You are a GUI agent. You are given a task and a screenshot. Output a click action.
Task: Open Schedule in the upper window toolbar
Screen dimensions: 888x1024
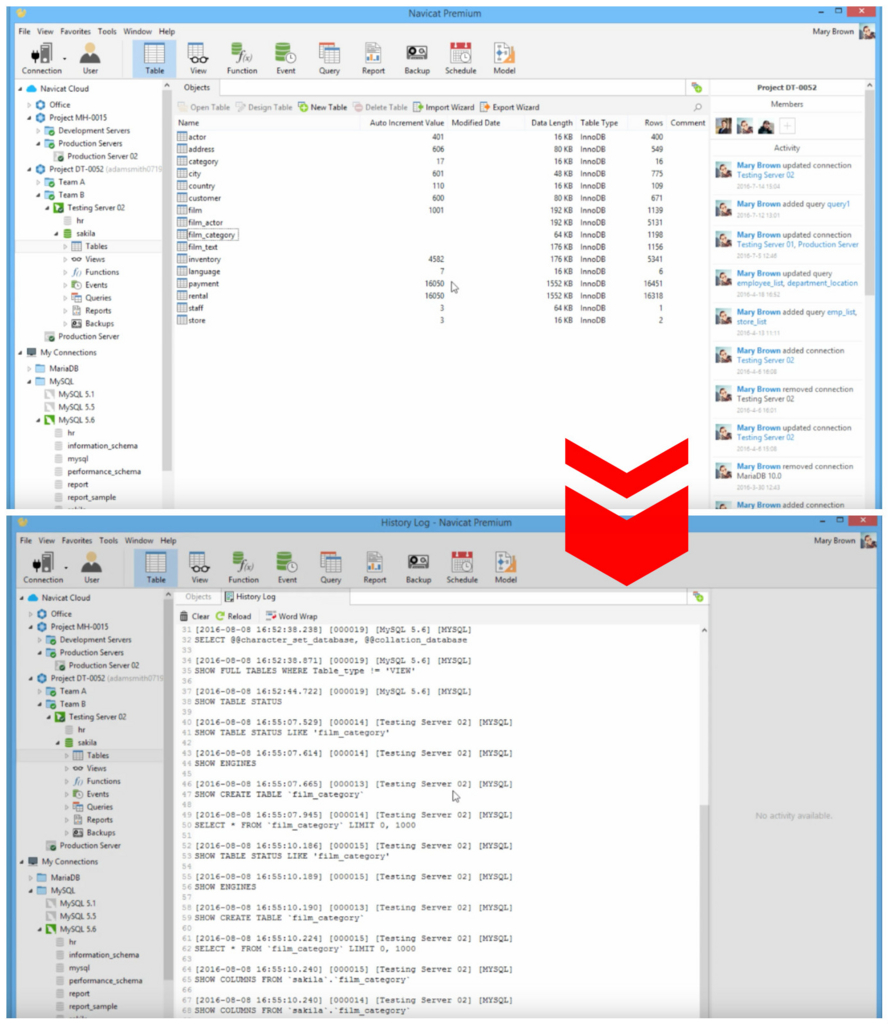pos(460,58)
